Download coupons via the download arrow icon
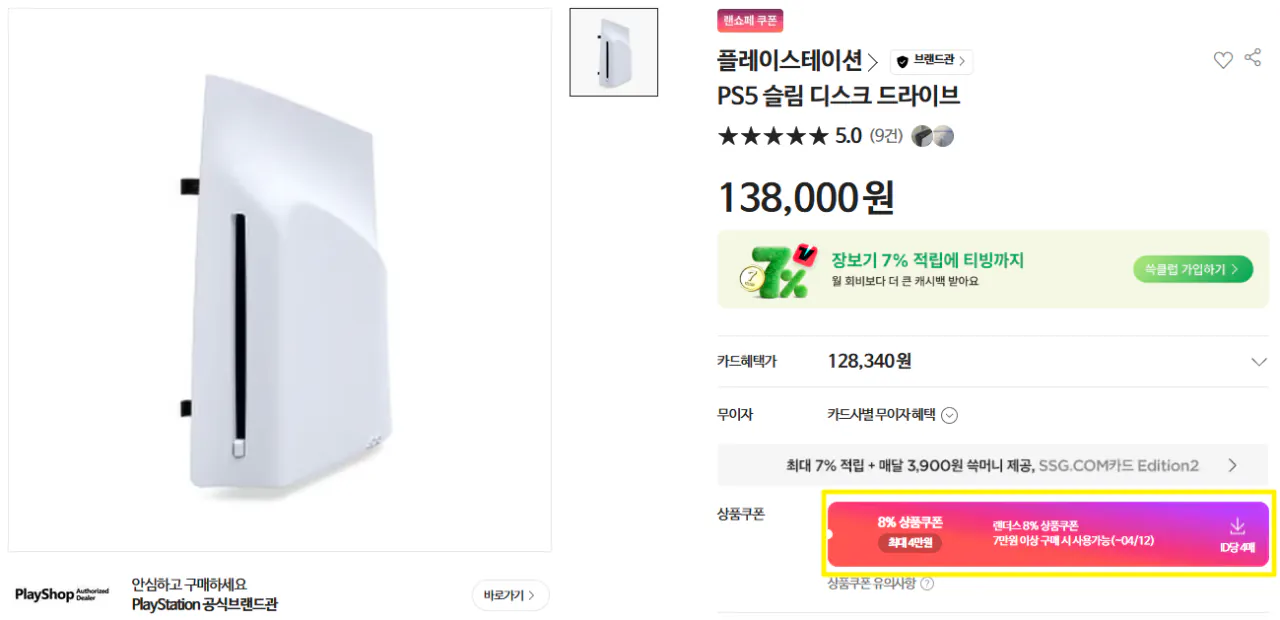 1238,527
